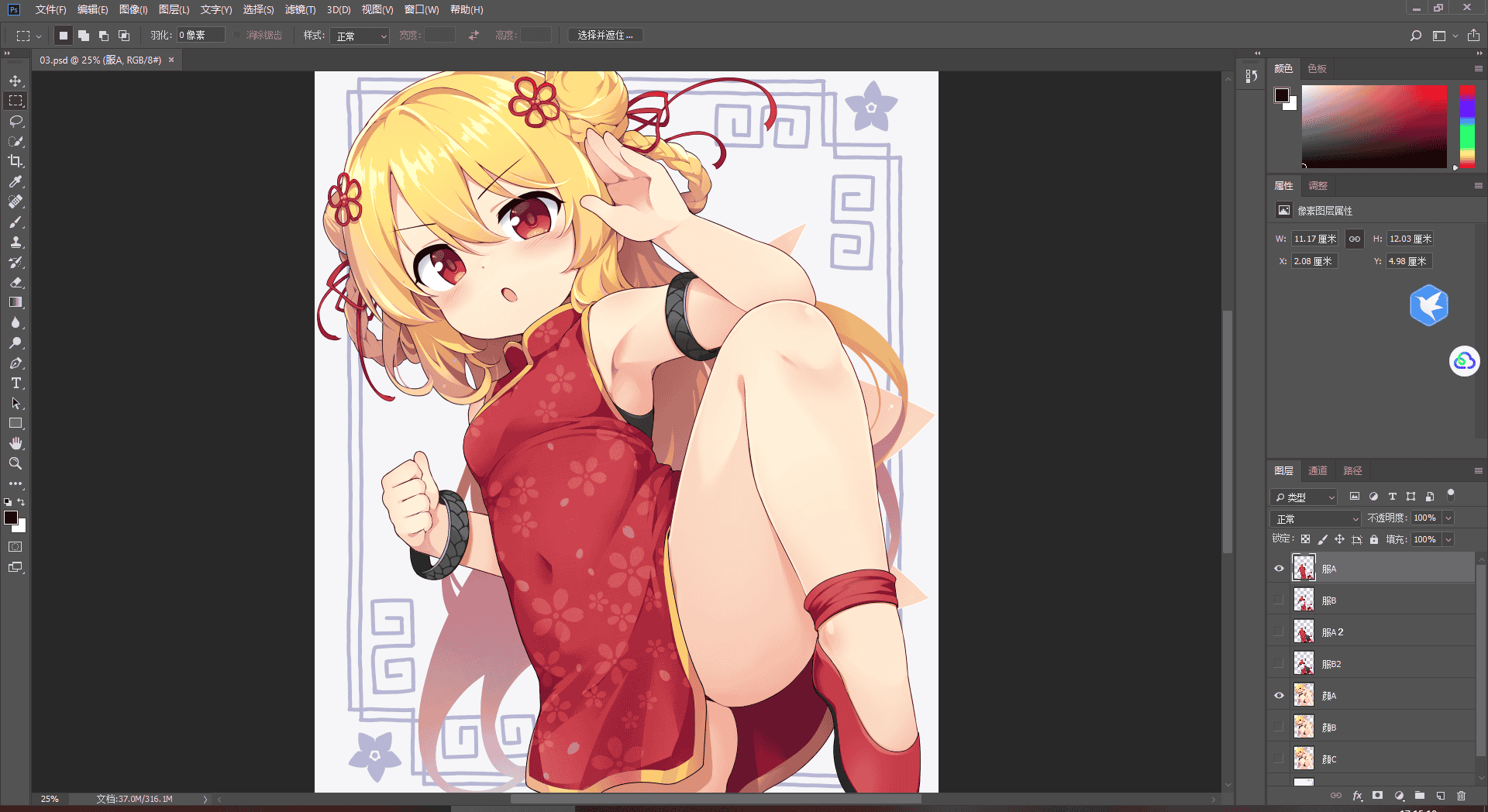
Task: Click Create new group folder icon
Action: pos(1419,796)
